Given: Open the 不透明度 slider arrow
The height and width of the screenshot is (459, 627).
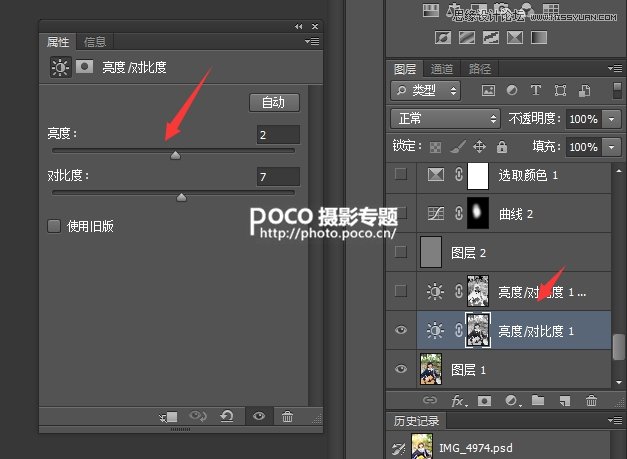Looking at the screenshot, I should coord(611,119).
